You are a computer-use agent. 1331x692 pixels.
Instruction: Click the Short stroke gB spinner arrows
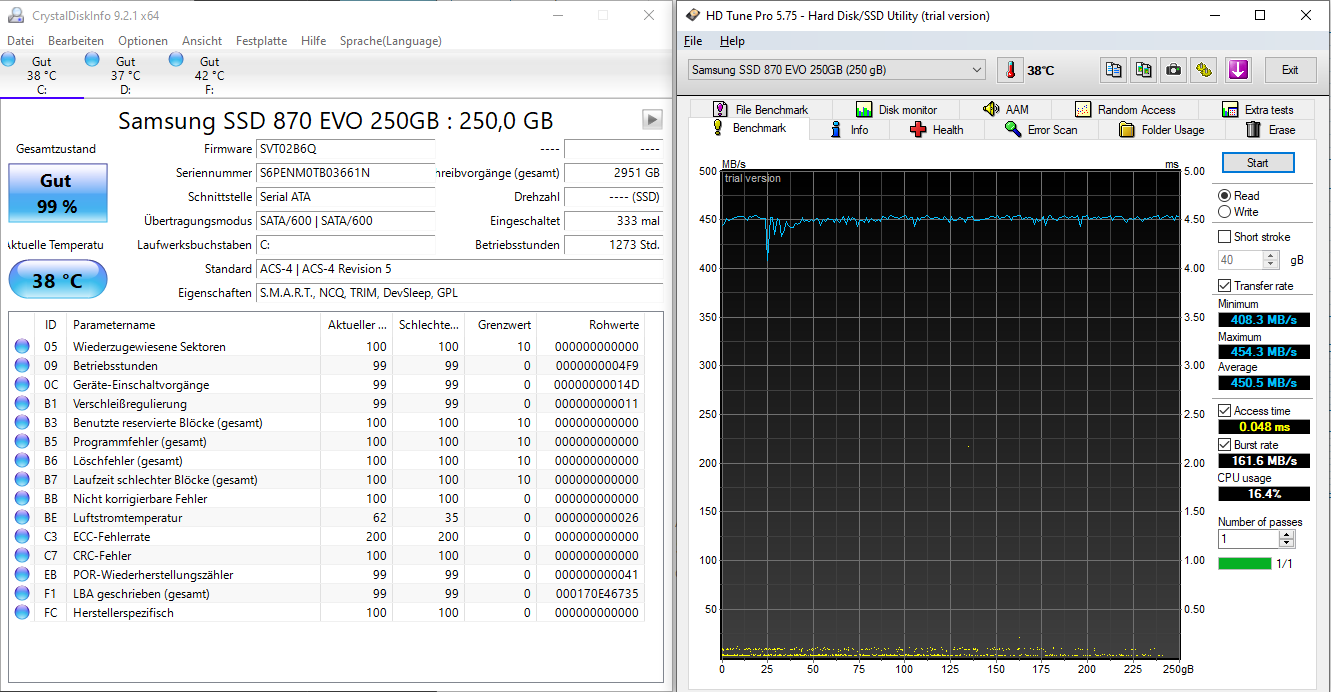[x=1271, y=260]
